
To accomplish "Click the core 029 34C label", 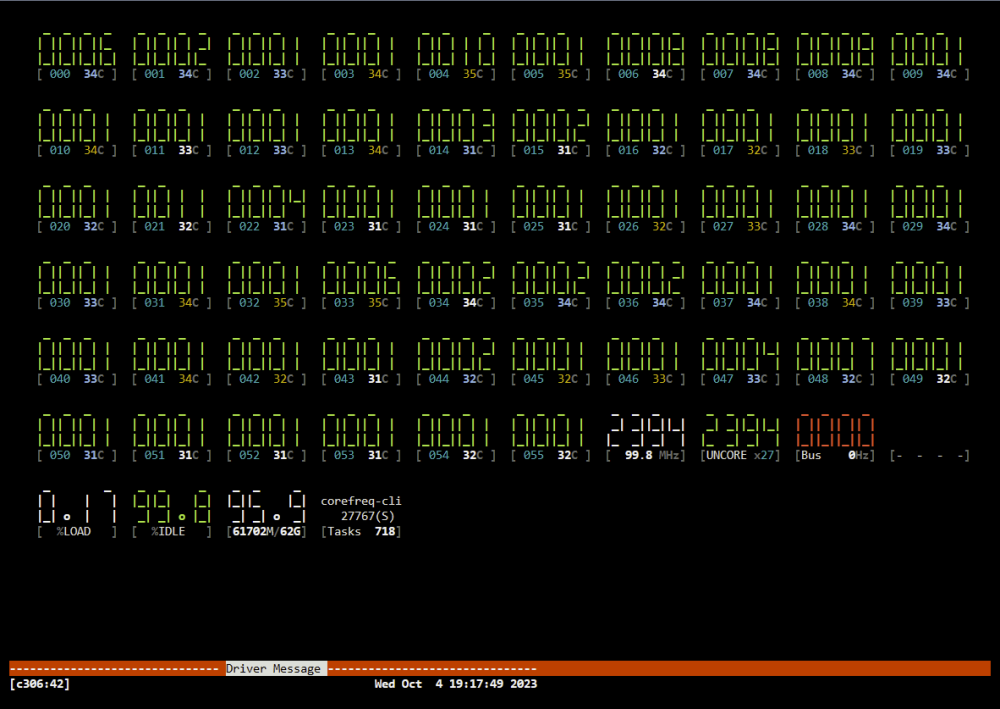I will tap(930, 226).
